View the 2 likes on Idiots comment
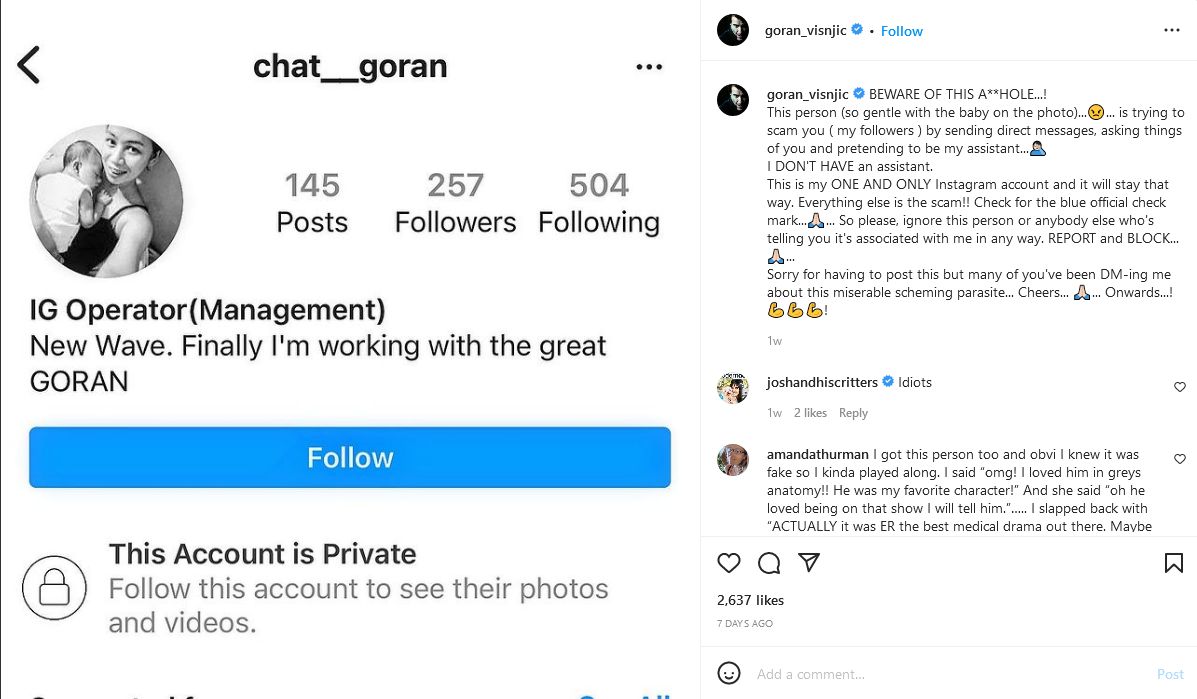Viewport: 1197px width, 699px height. tap(810, 413)
